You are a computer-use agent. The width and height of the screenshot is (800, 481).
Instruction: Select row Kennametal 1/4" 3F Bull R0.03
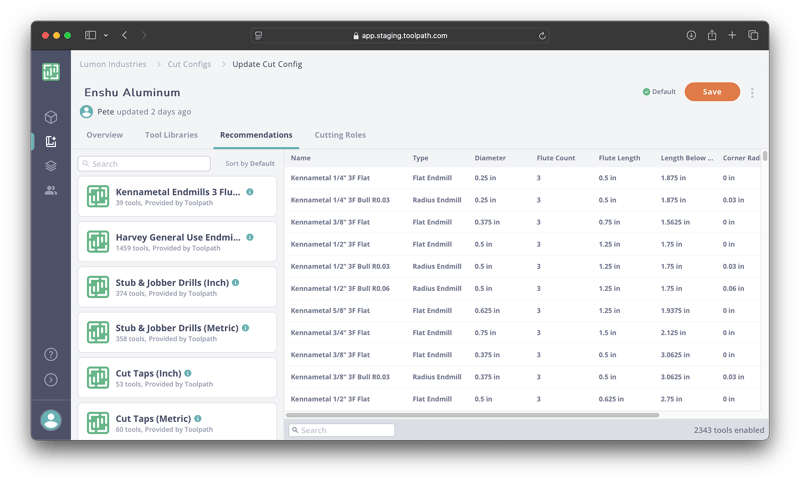pyautogui.click(x=522, y=200)
